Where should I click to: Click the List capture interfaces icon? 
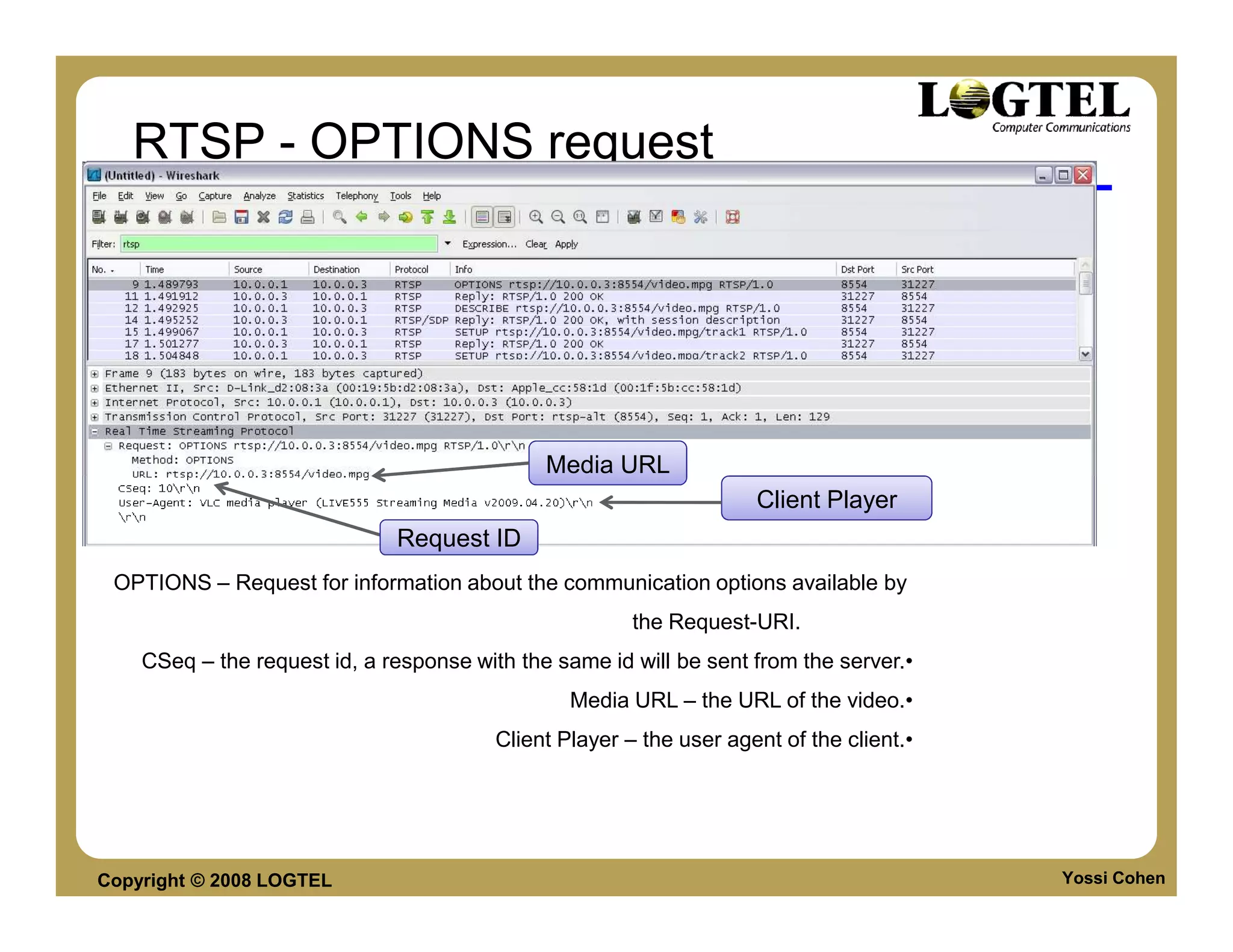[99, 217]
